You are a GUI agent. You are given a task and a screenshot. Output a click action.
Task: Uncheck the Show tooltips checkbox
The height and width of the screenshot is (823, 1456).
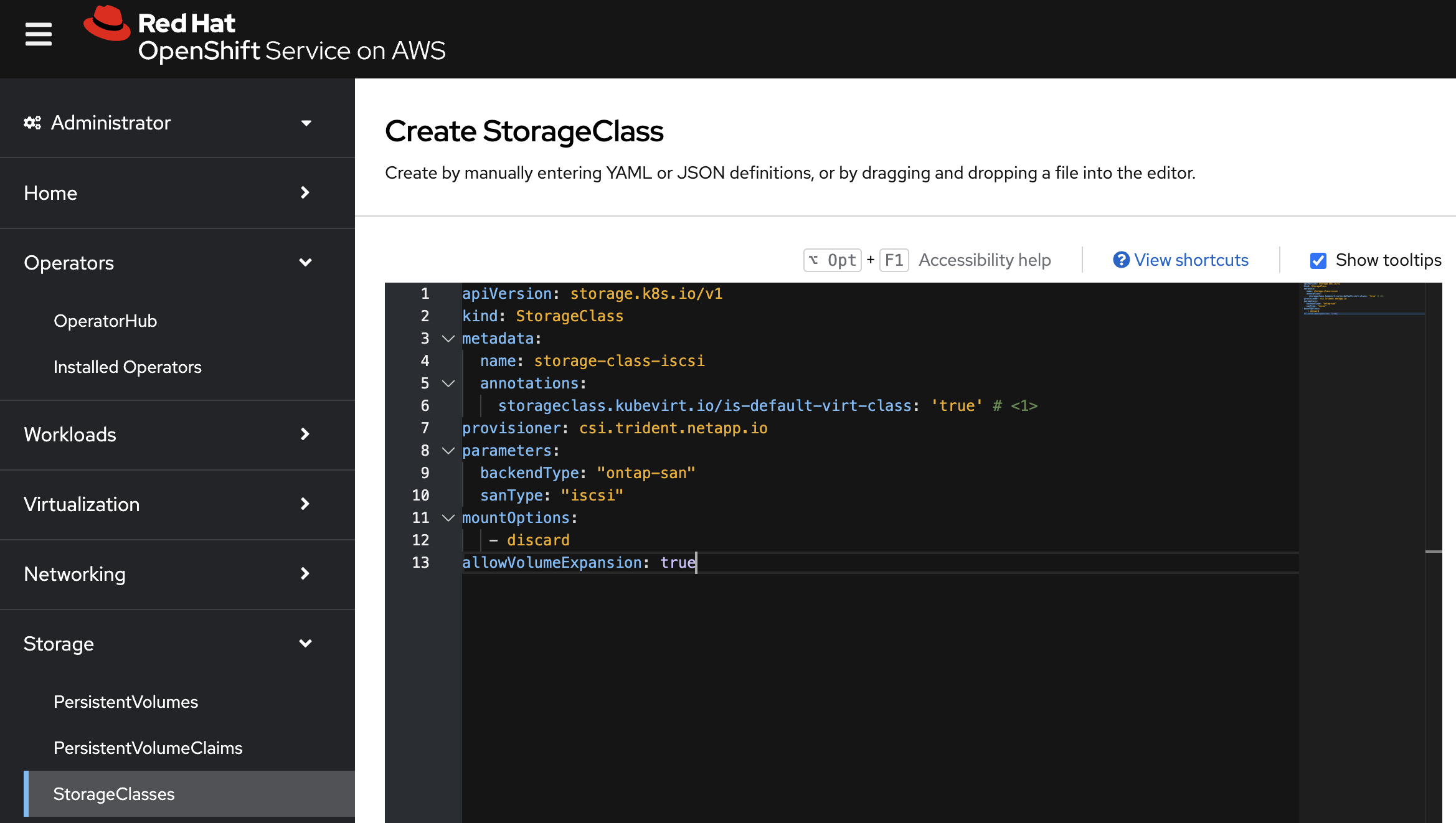pyautogui.click(x=1318, y=260)
